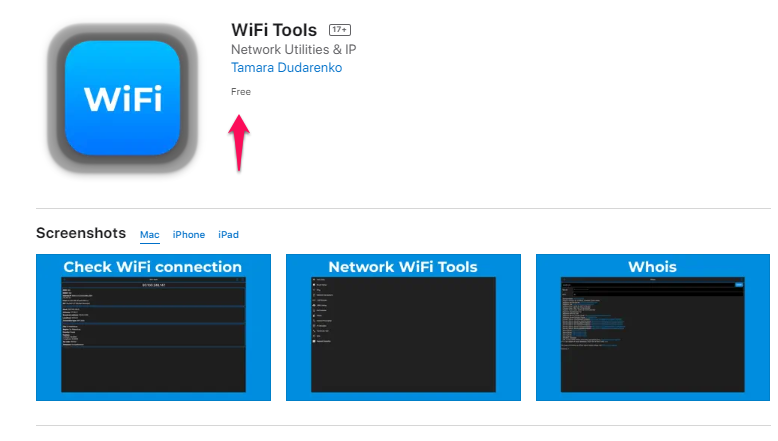Switch screenshots to the iPad tab
Viewport: 778px width, 441px height.
coord(228,235)
